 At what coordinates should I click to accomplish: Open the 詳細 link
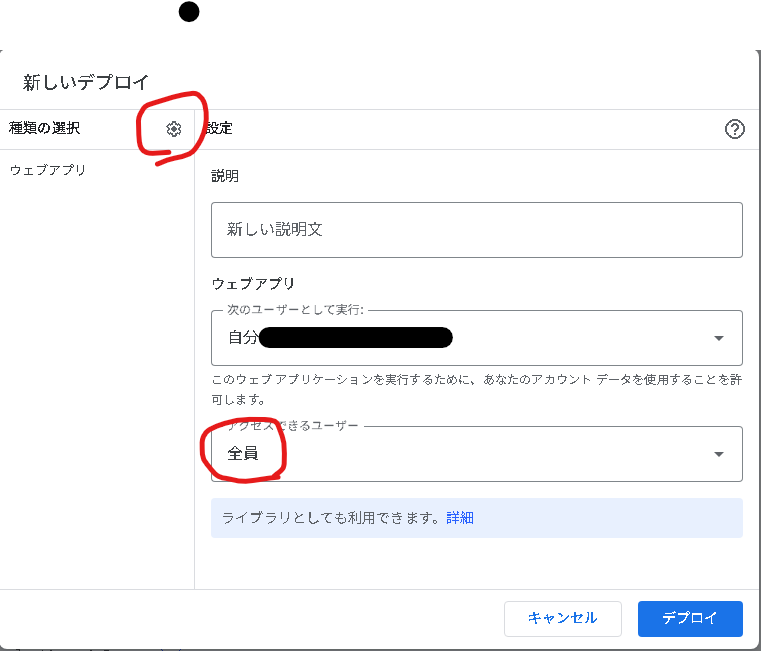(460, 518)
